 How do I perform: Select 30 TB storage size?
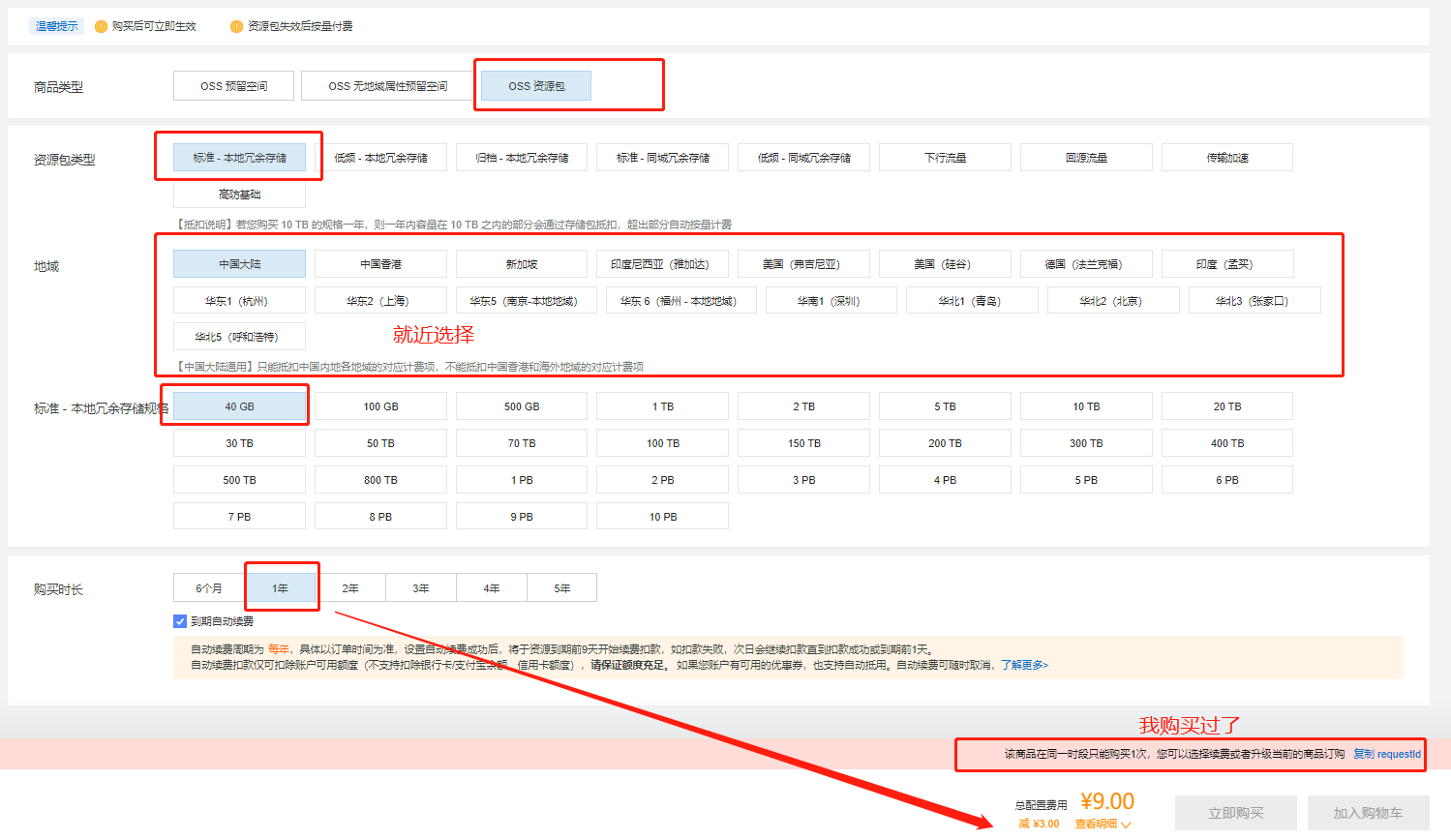[x=239, y=443]
